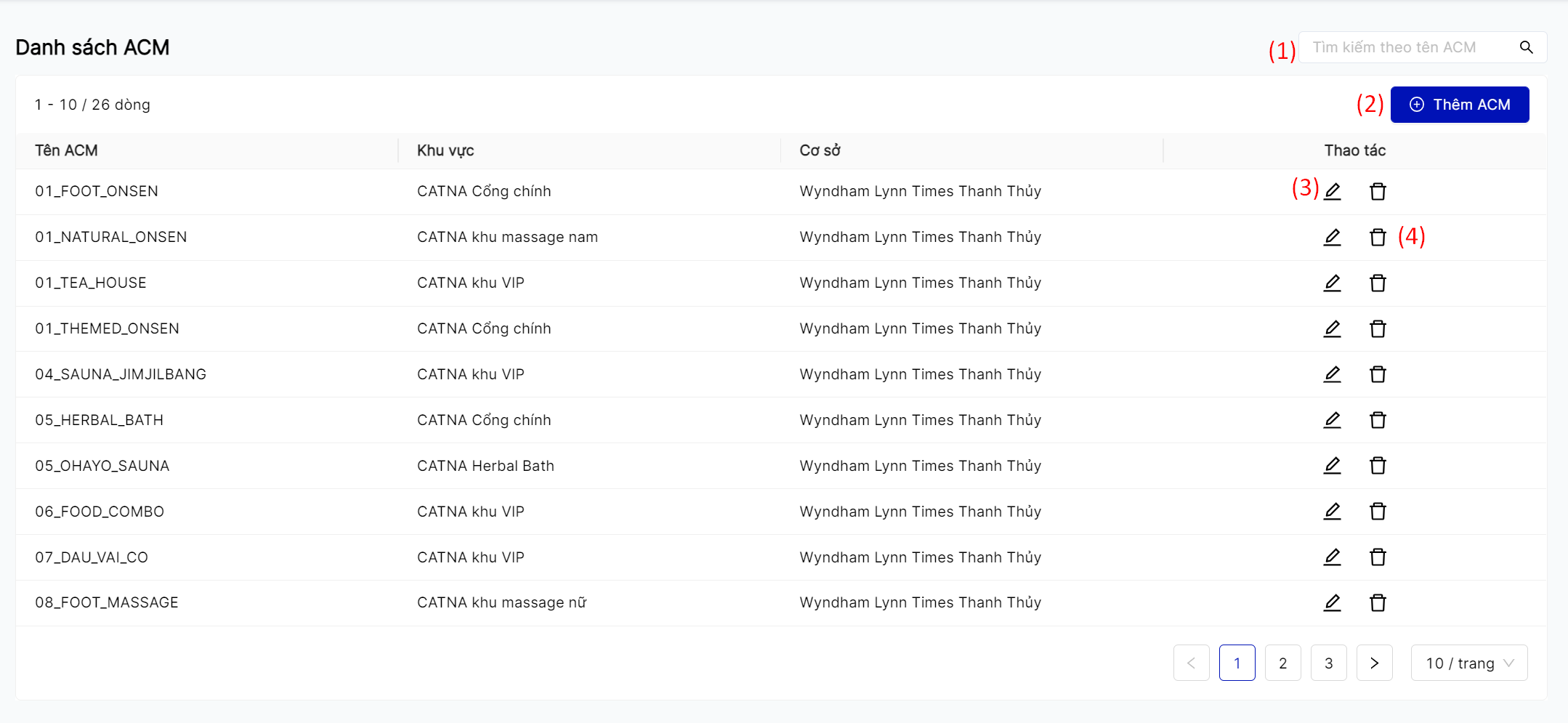The width and height of the screenshot is (1568, 723).
Task: Delete the 01_FOOT_ONSEN entry
Action: (x=1378, y=192)
